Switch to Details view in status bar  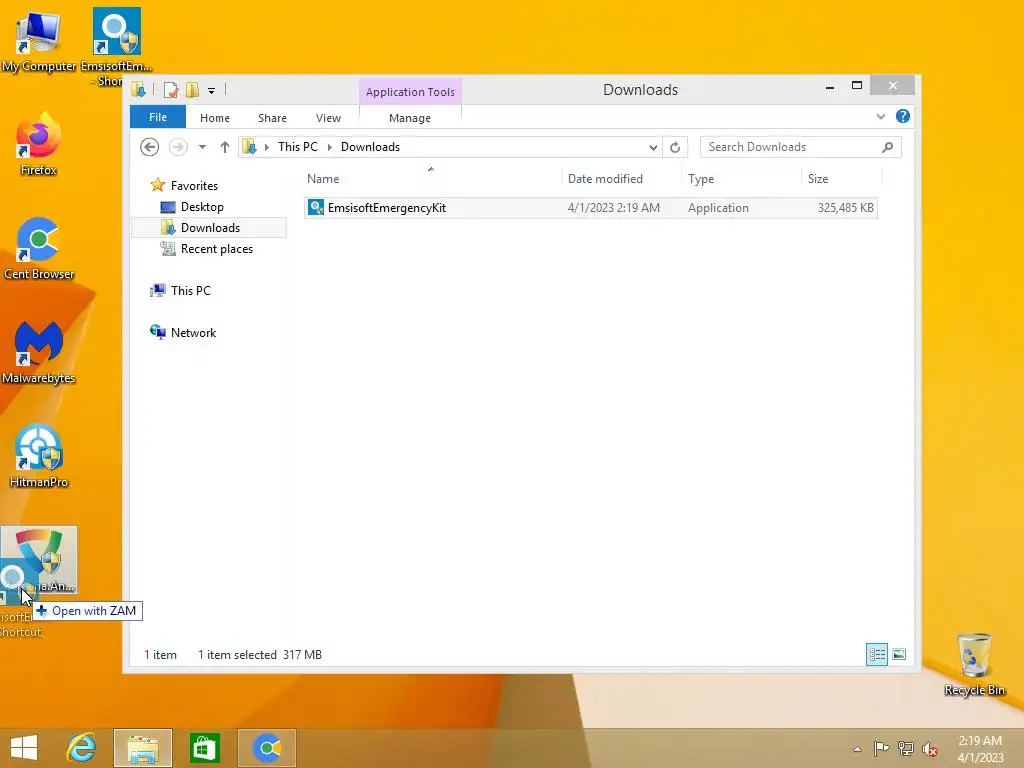click(x=876, y=654)
